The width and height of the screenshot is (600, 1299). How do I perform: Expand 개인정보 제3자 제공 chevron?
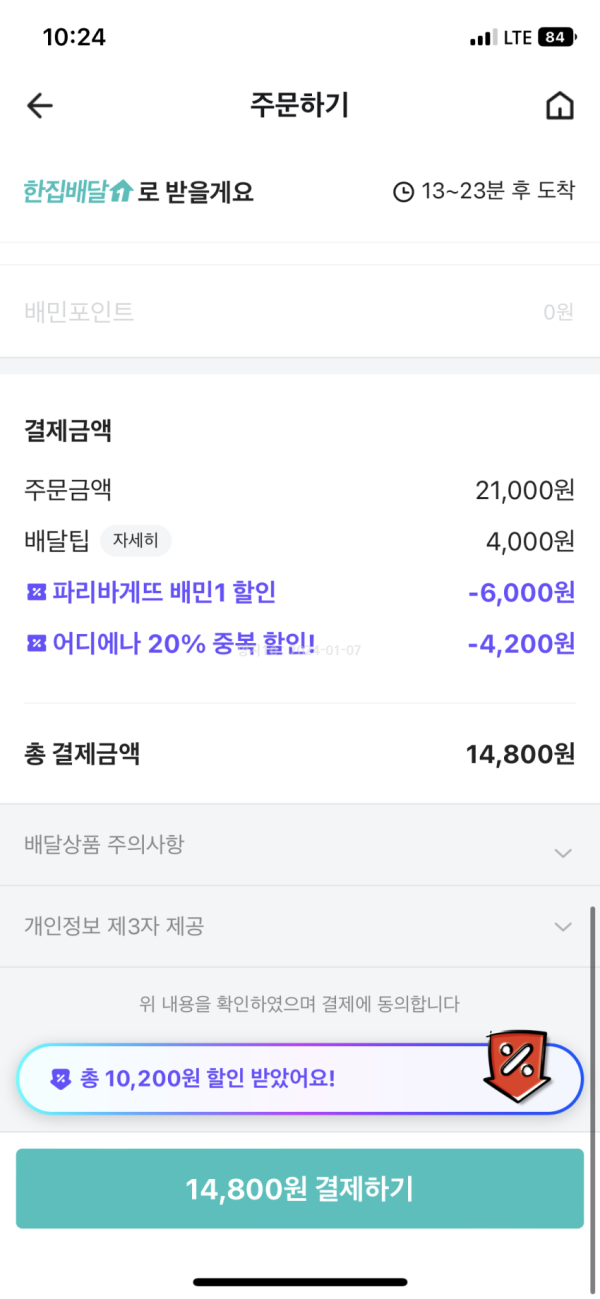click(x=563, y=927)
